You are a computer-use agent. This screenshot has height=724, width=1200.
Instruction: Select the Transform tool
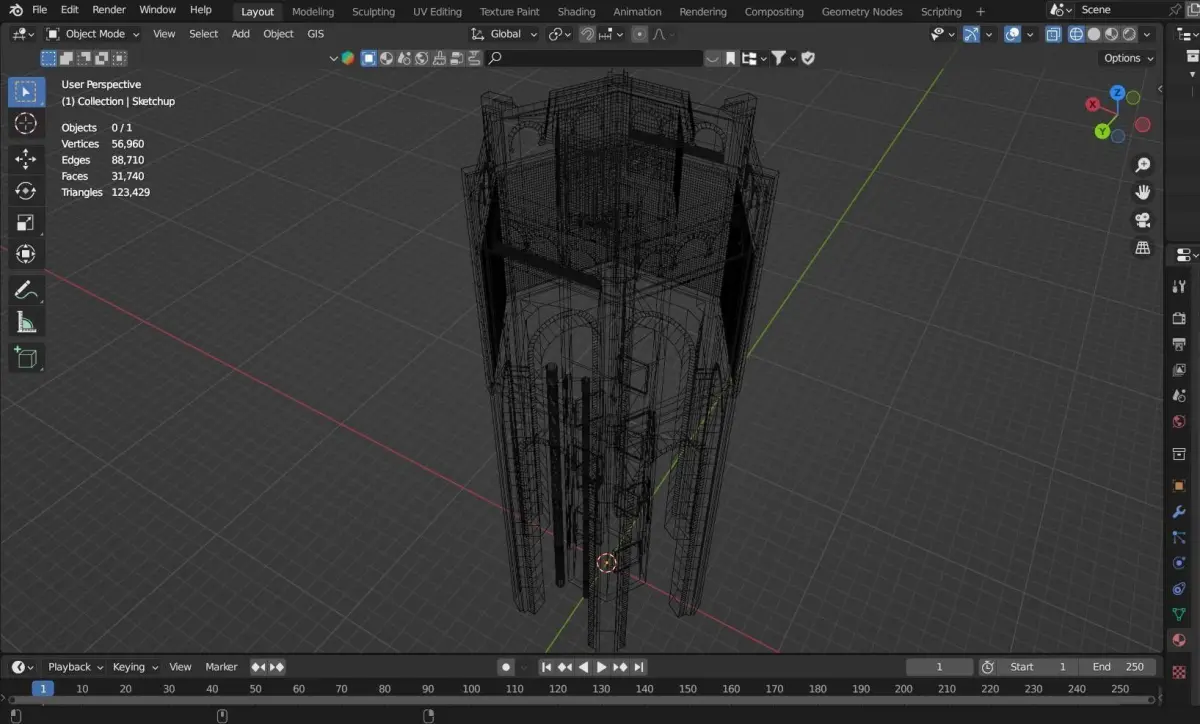coord(26,254)
